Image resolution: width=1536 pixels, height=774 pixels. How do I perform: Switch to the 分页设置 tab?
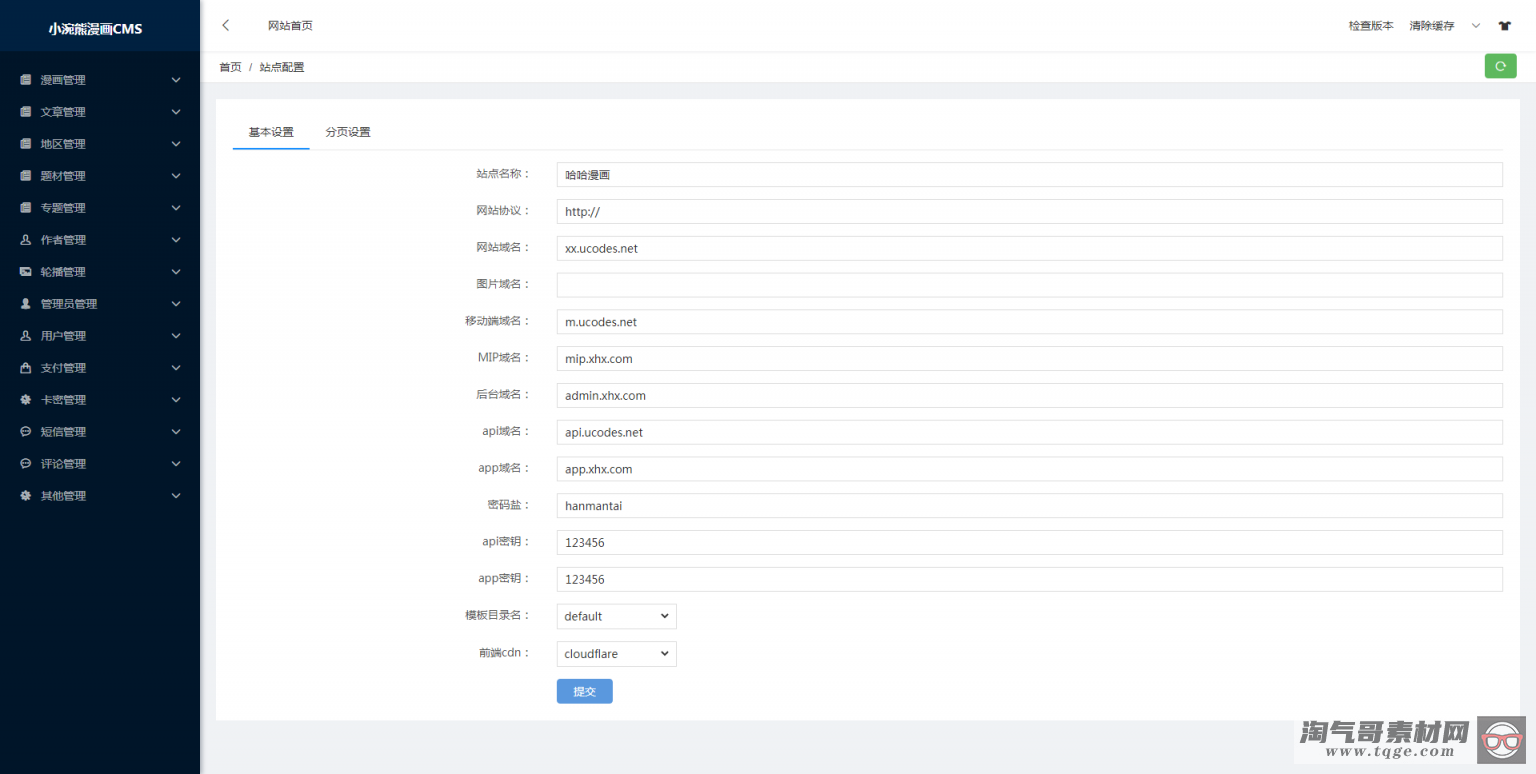coord(348,132)
